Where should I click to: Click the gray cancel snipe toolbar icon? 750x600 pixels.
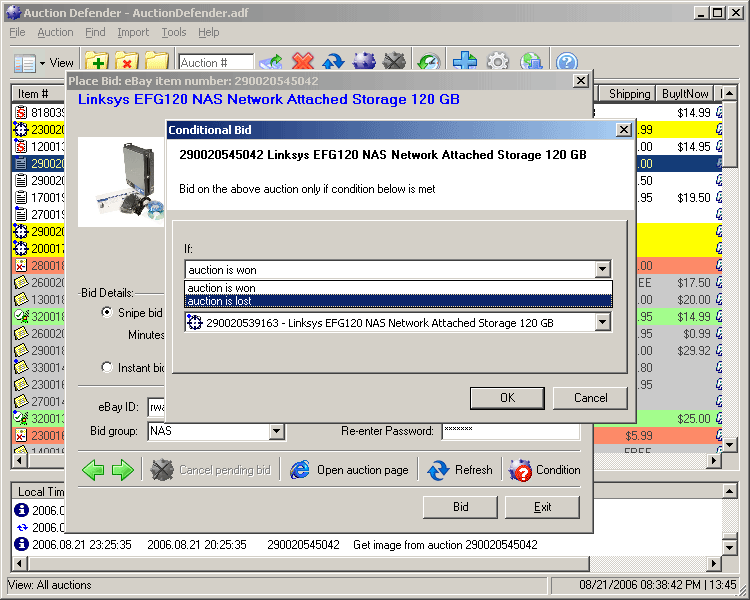[x=394, y=62]
